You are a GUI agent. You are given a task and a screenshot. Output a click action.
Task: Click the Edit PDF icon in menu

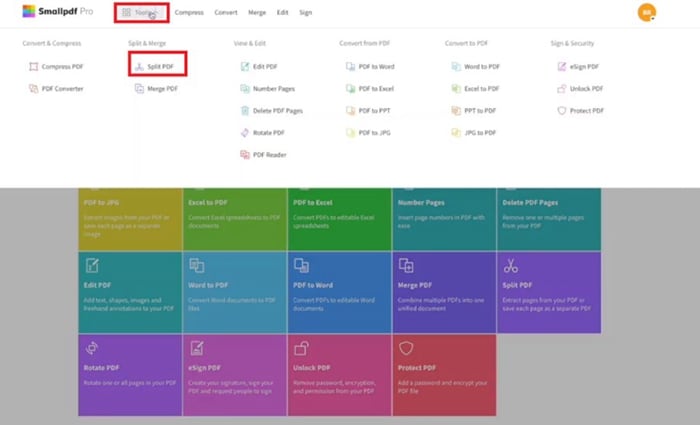244,67
